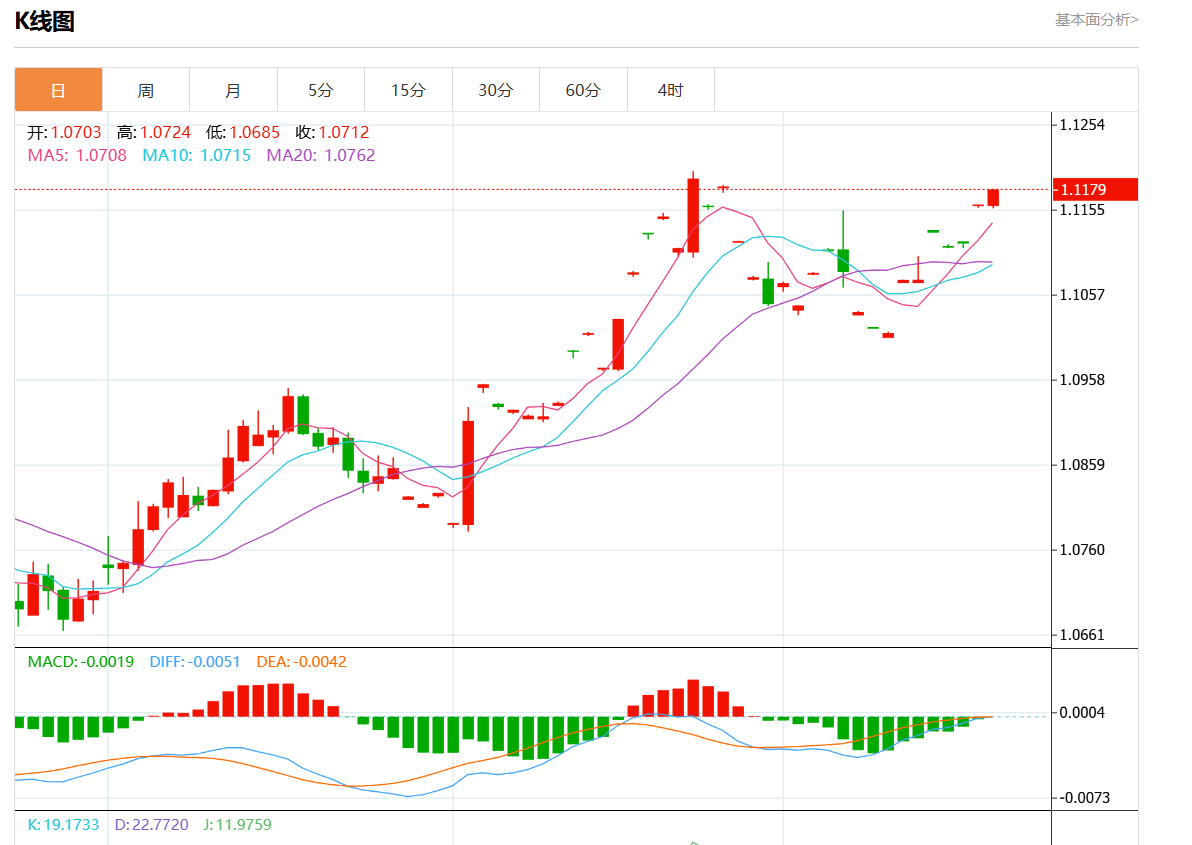Click the DIFF: -0.0051 value
Image resolution: width=1192 pixels, height=845 pixels.
(195, 662)
